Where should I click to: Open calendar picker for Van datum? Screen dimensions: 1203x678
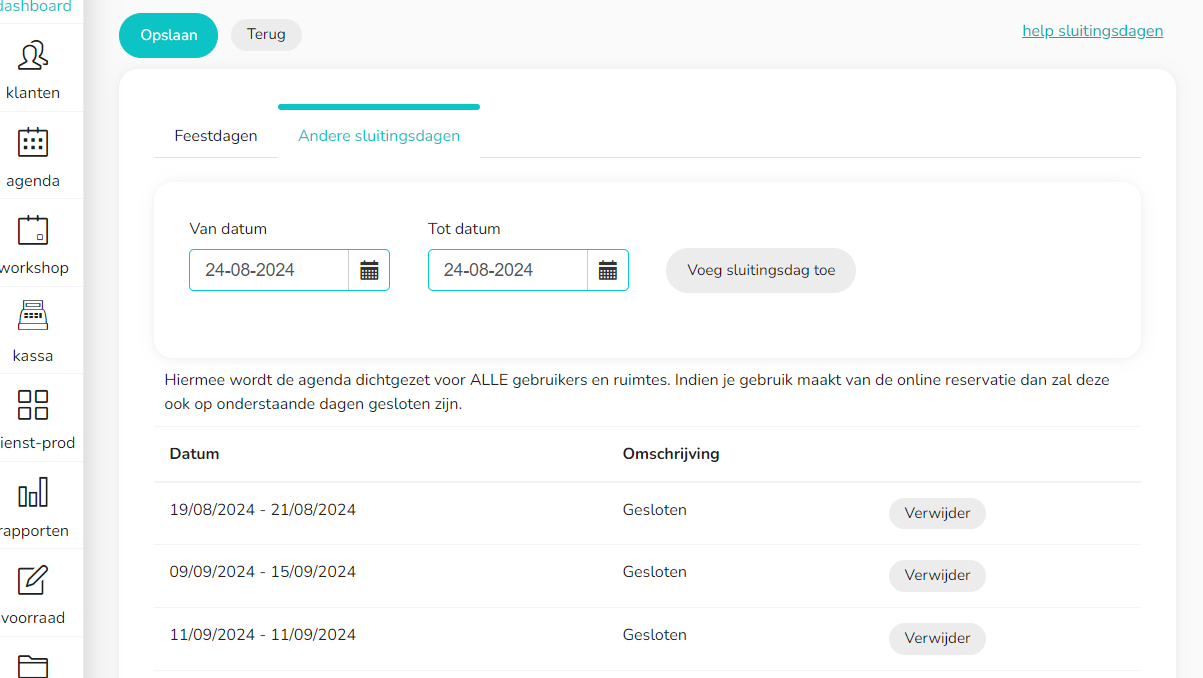(x=369, y=270)
